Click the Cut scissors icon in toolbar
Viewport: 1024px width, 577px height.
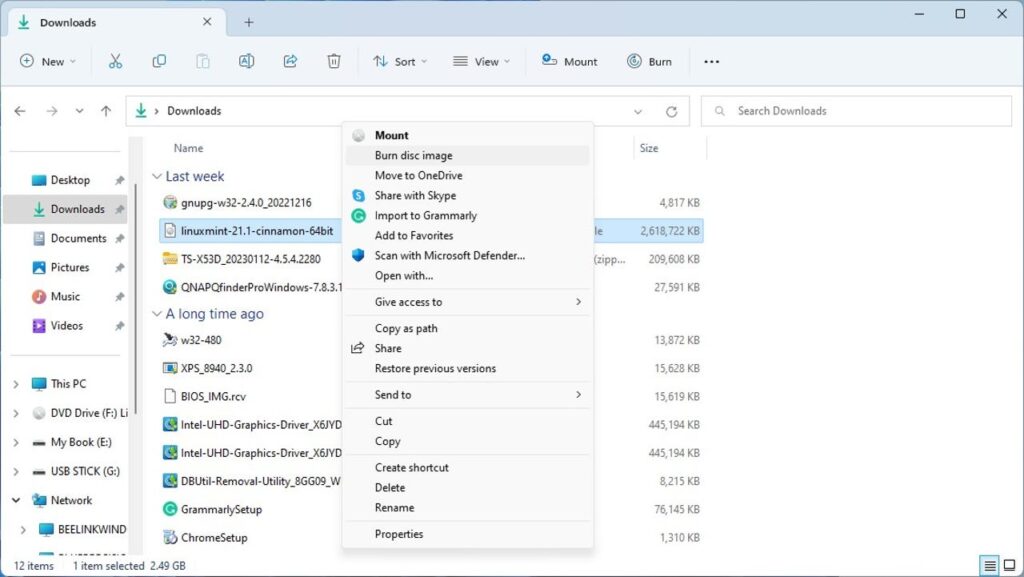[115, 61]
